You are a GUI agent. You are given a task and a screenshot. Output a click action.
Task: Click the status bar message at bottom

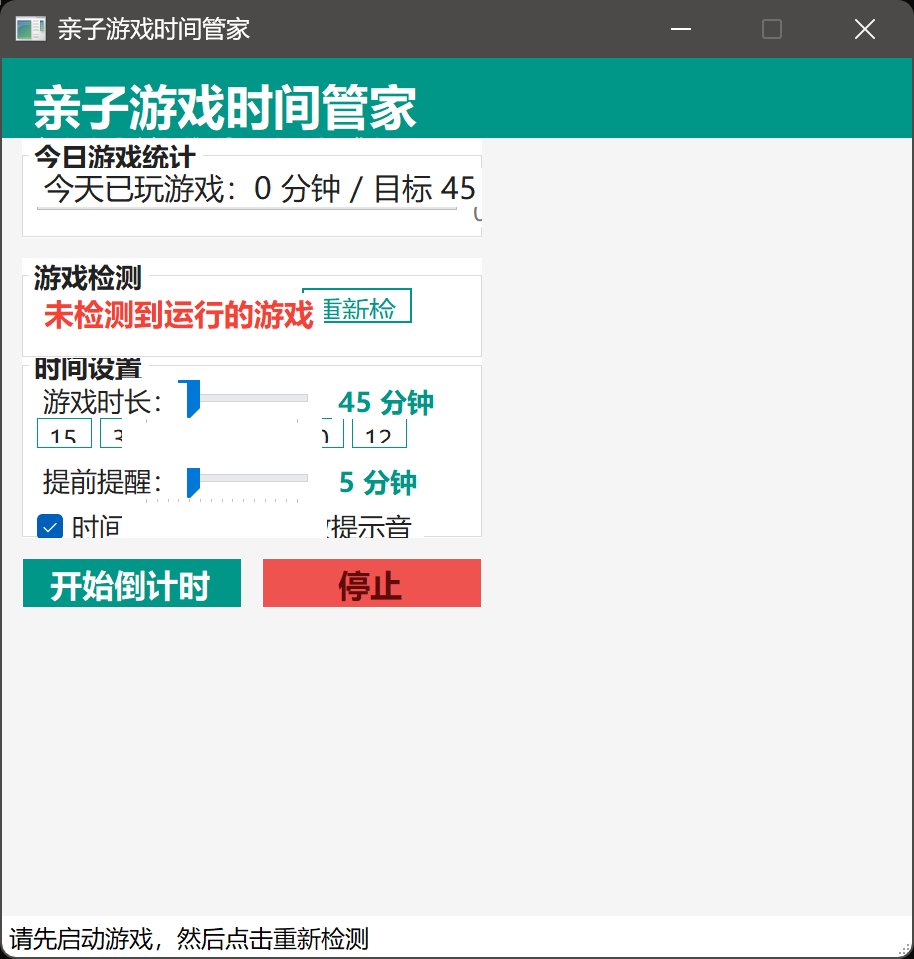pos(189,939)
